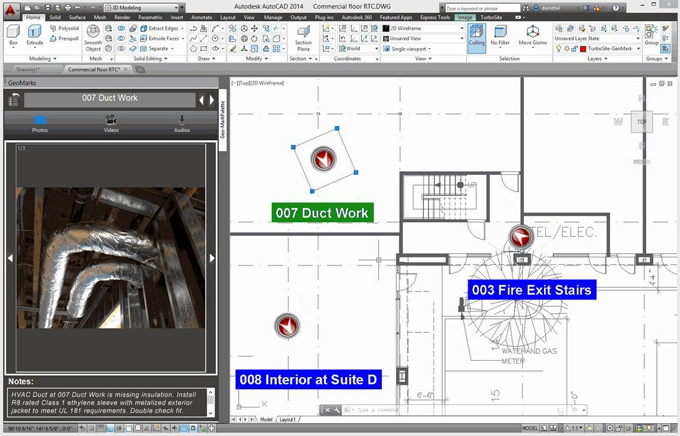The width and height of the screenshot is (680, 436).
Task: Click the 003 Fire Exit Stairs marker
Action: [x=520, y=237]
